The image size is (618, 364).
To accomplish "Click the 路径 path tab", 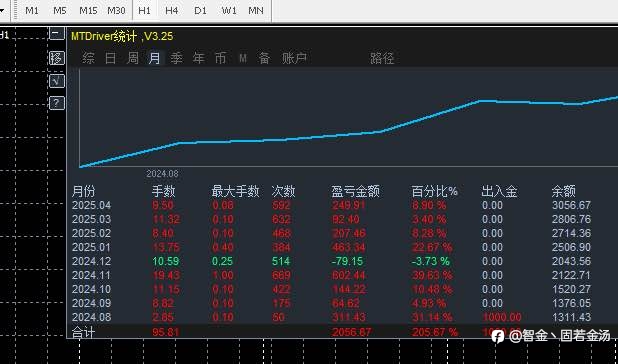I will 382,59.
